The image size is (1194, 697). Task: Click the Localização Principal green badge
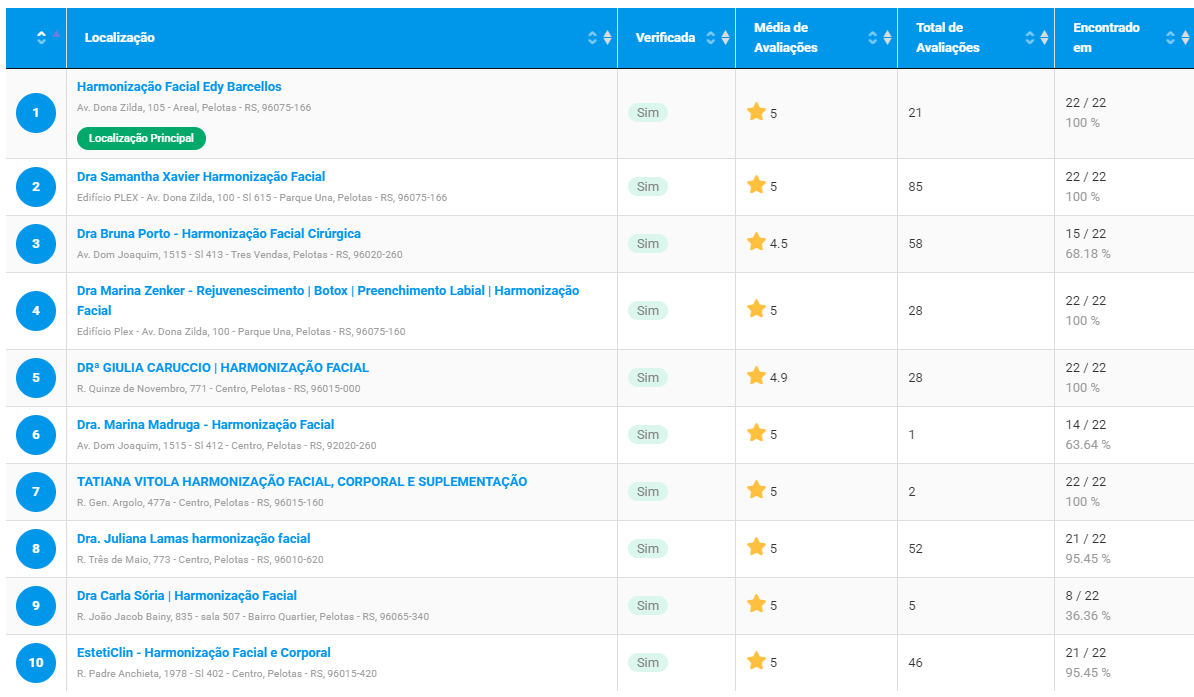tap(141, 138)
